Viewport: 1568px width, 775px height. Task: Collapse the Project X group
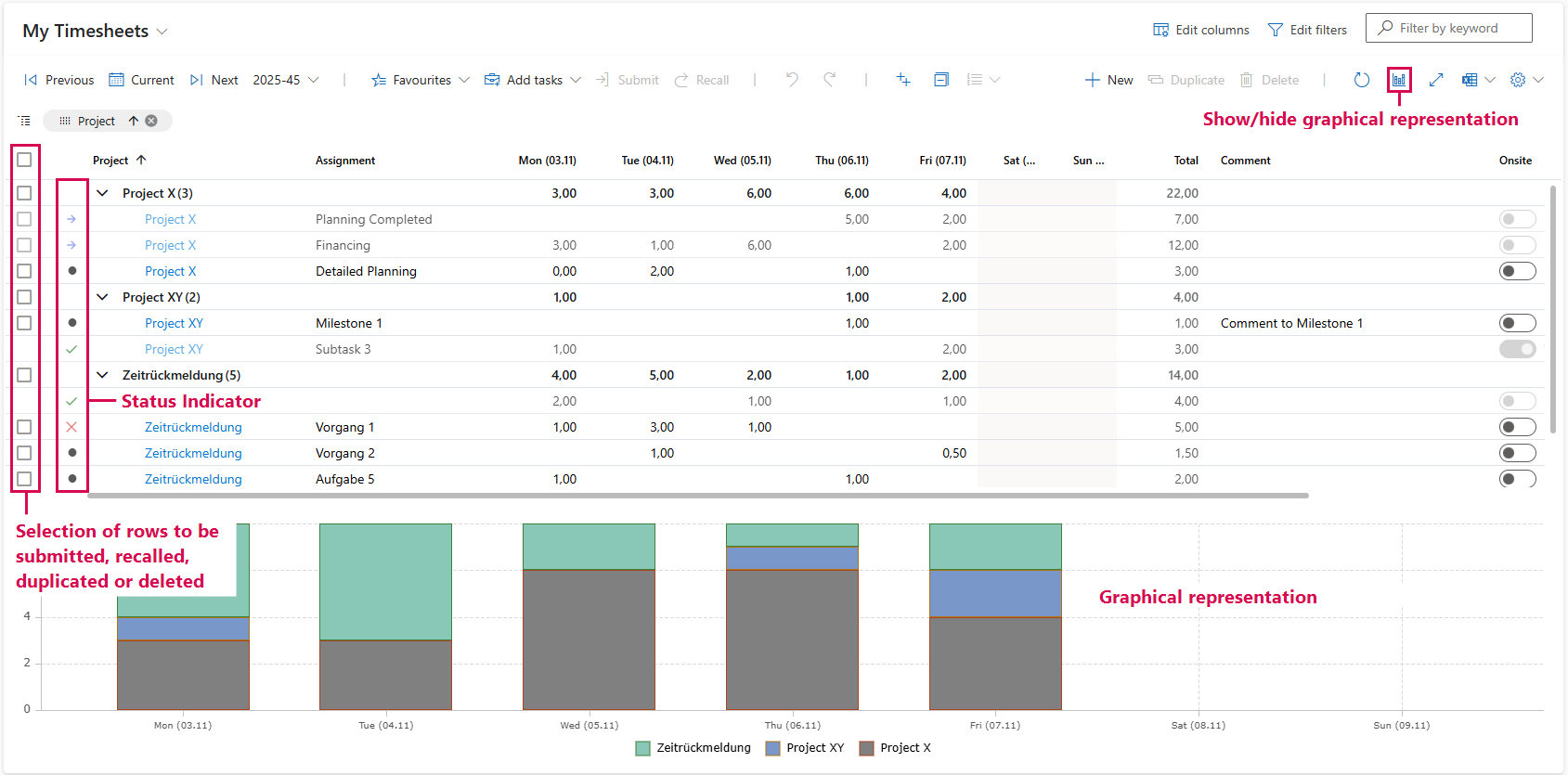[102, 193]
